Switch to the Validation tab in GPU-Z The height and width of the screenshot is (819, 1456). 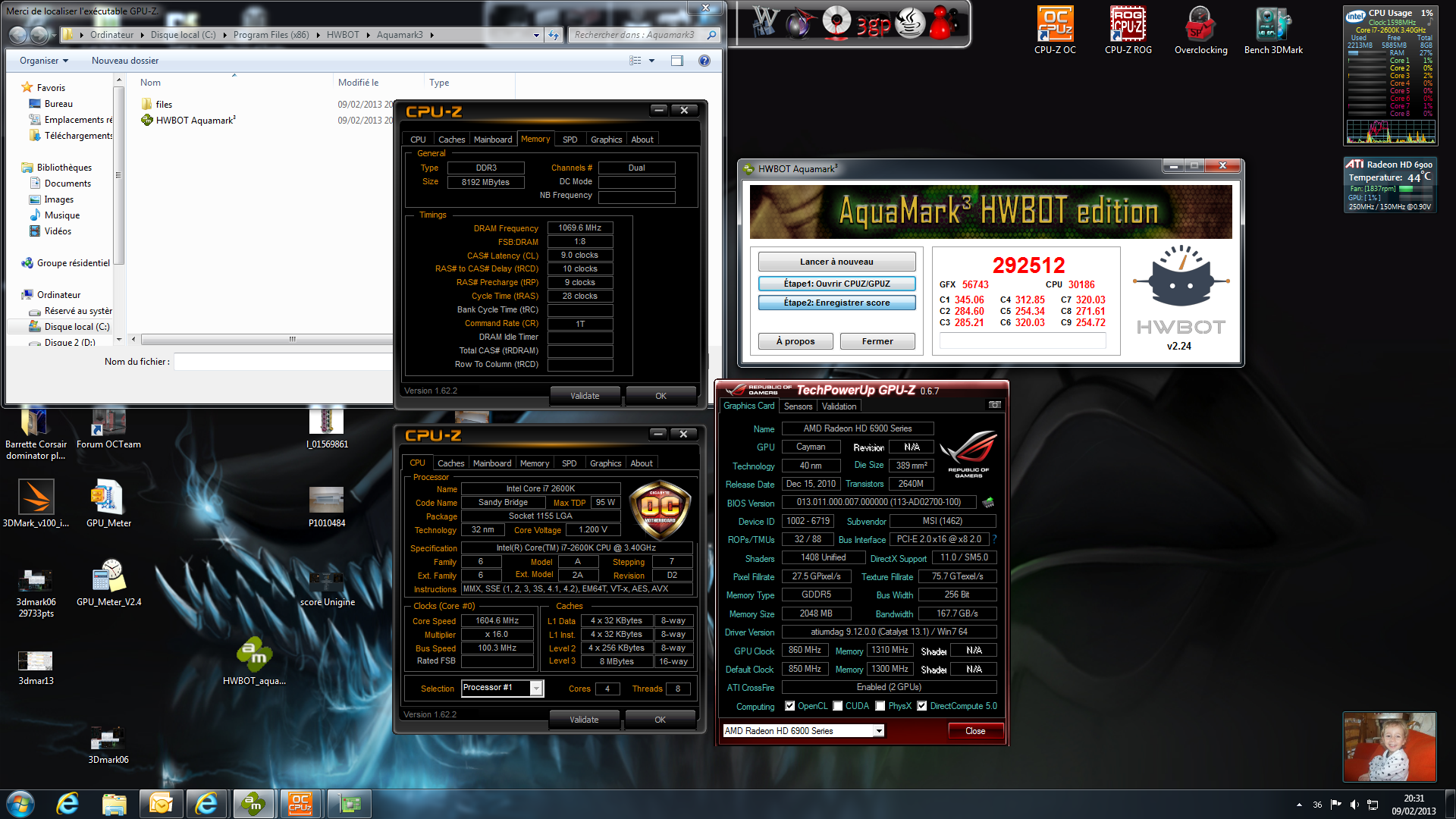[839, 406]
